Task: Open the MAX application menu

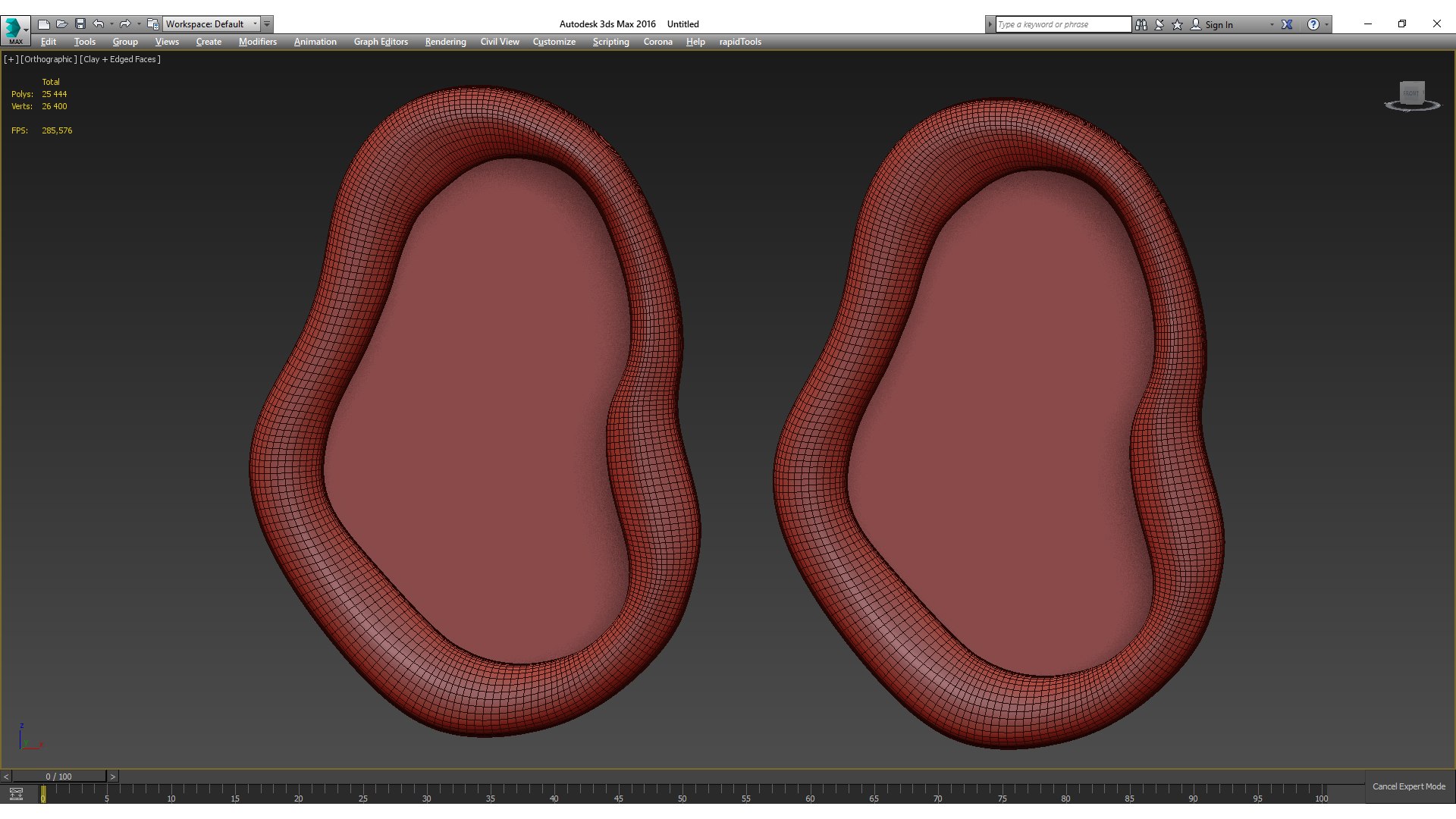Action: [x=15, y=30]
